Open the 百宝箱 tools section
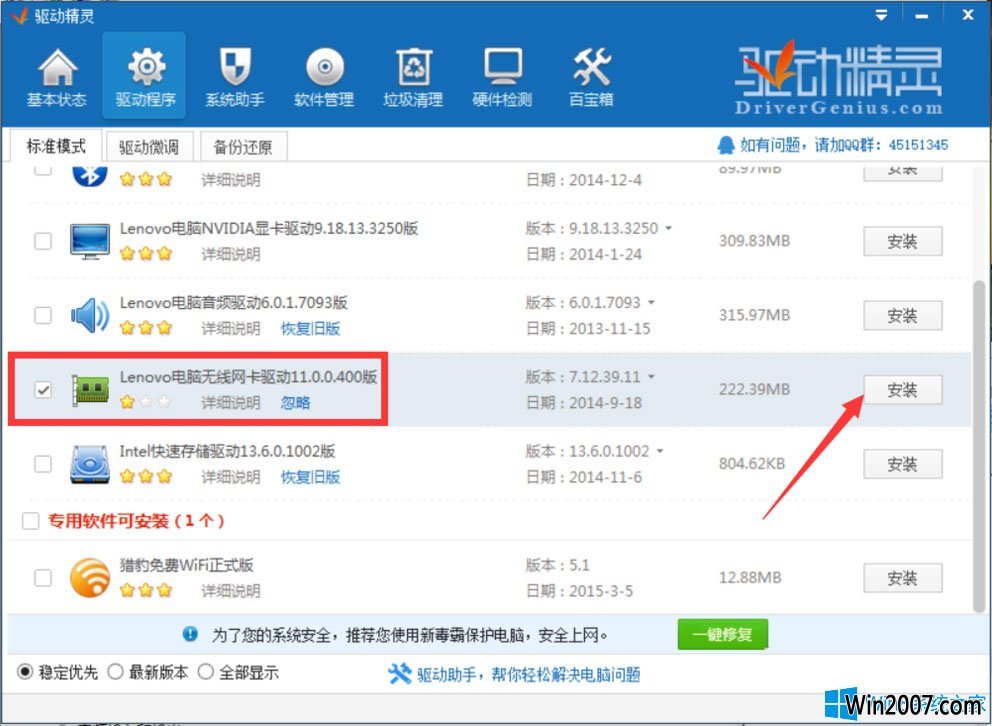The width and height of the screenshot is (992, 726). 591,77
